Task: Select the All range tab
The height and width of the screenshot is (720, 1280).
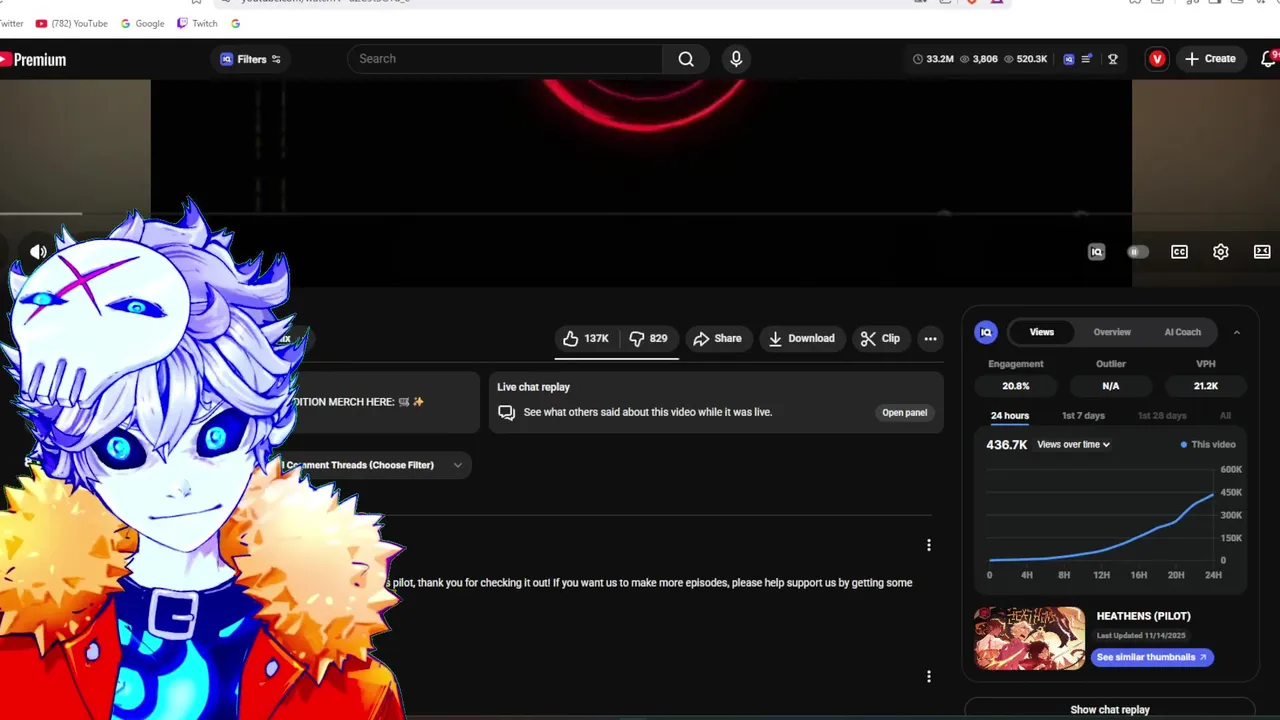Action: pos(1225,415)
